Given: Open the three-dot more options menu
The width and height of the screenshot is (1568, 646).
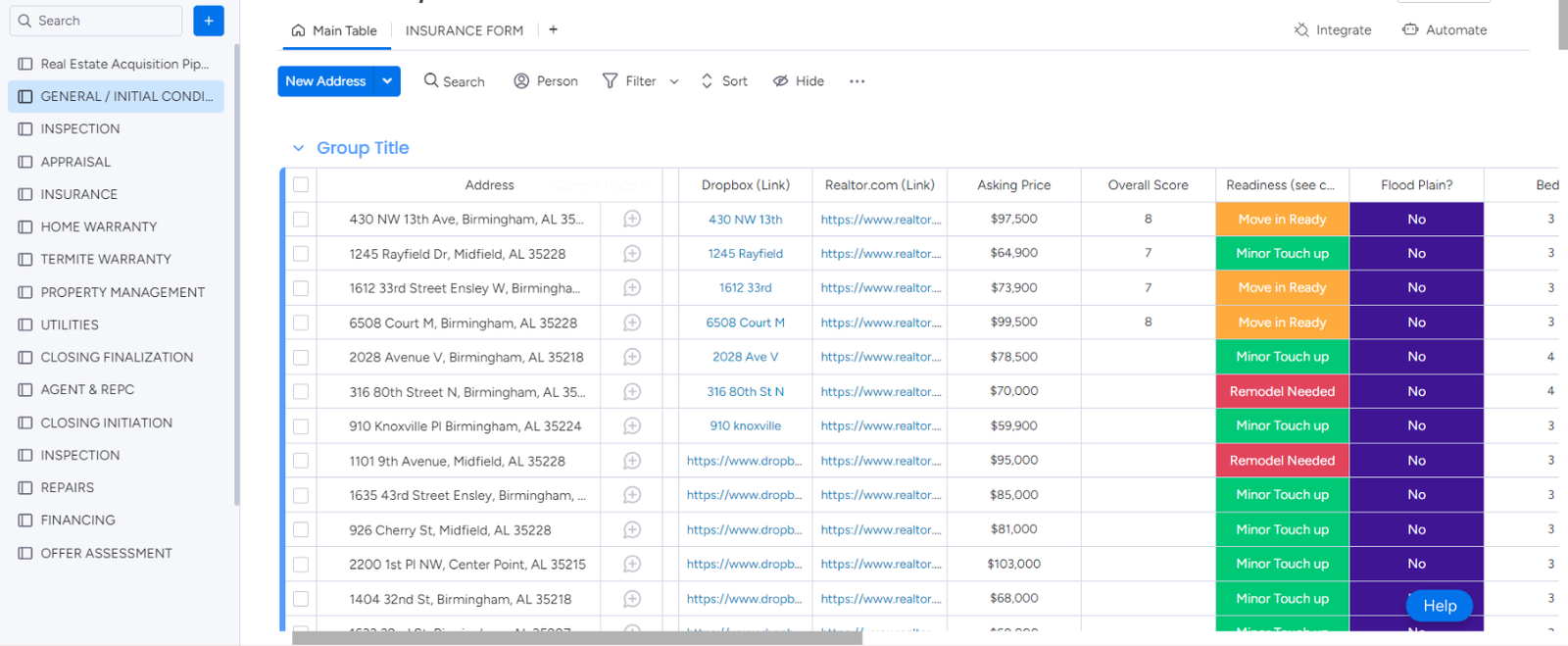Looking at the screenshot, I should pos(857,81).
